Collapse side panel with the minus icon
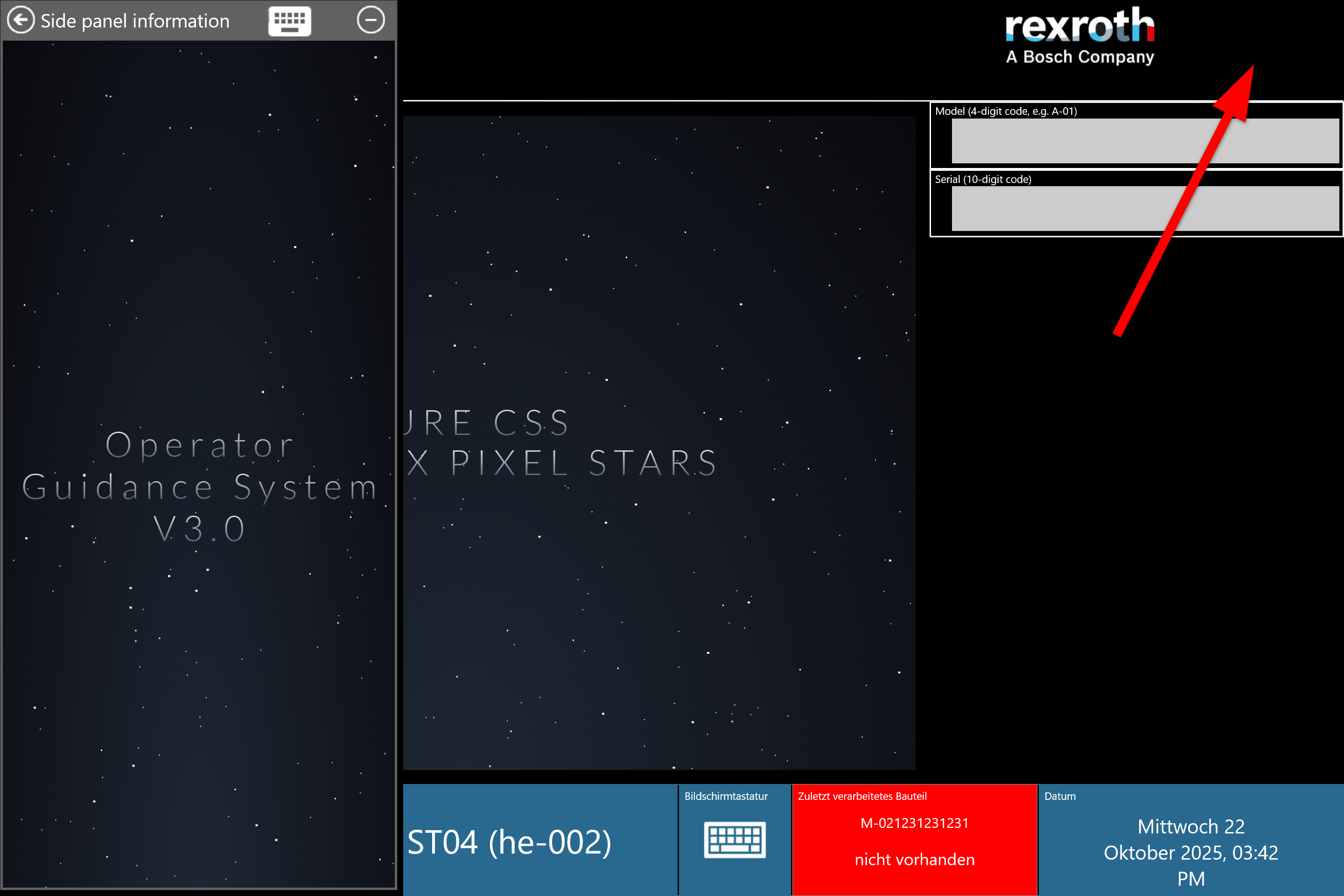Image resolution: width=1344 pixels, height=896 pixels. tap(371, 20)
